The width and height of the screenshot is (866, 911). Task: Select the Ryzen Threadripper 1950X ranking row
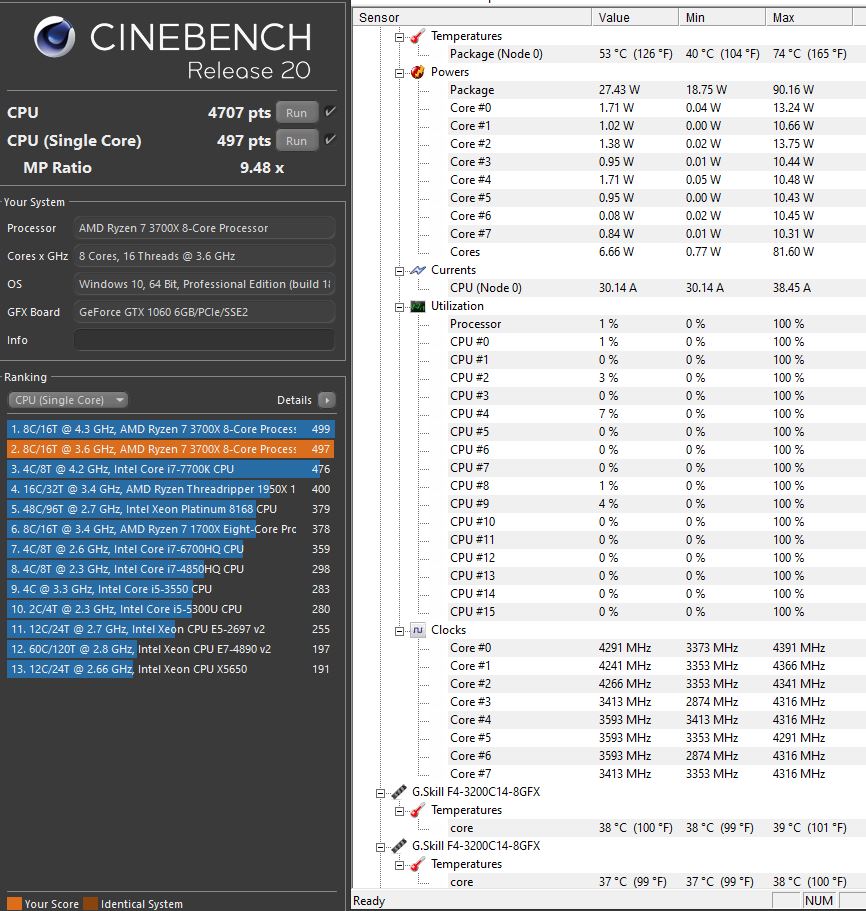point(171,489)
